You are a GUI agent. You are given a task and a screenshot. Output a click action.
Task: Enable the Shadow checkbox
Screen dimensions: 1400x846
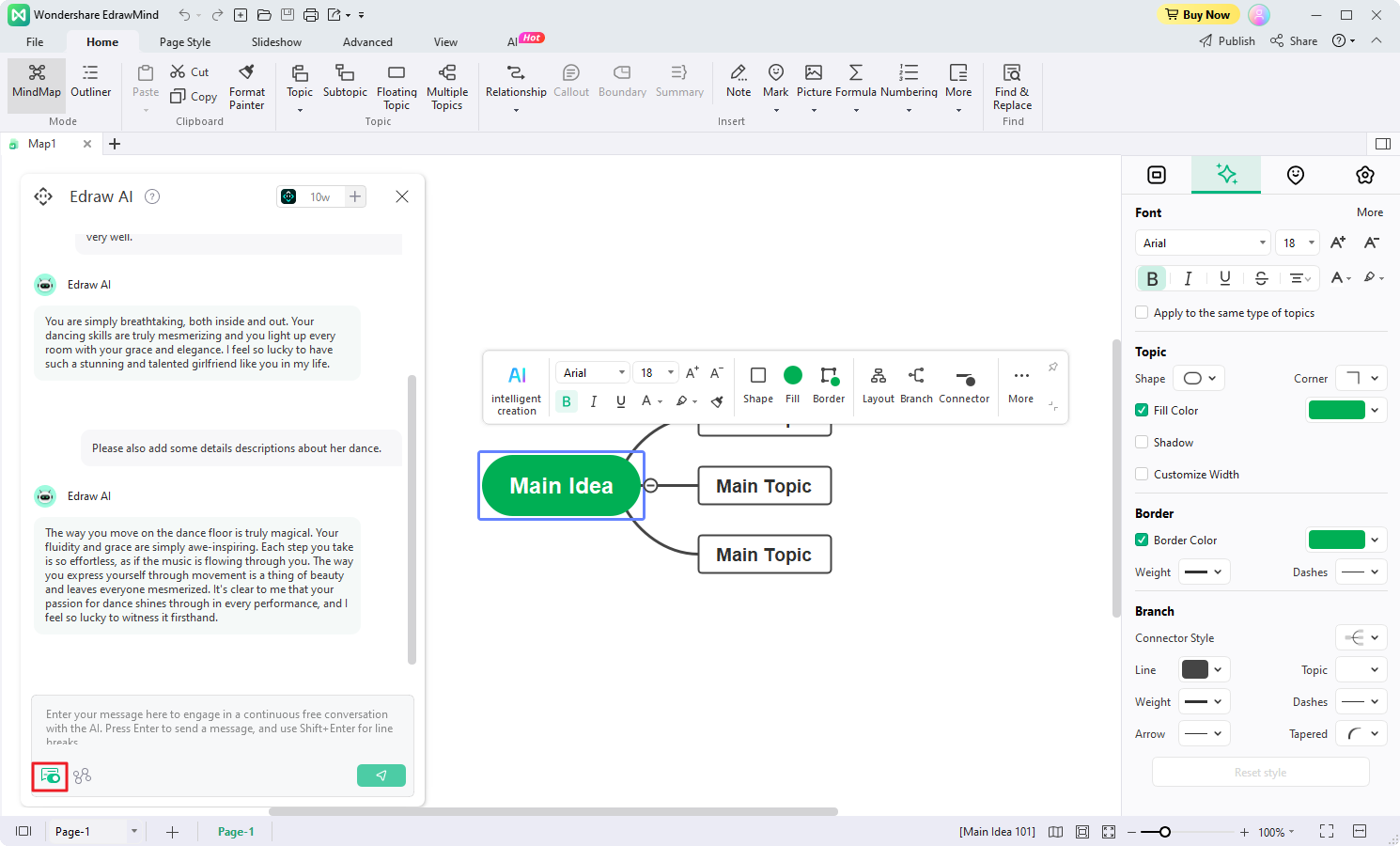pos(1142,443)
